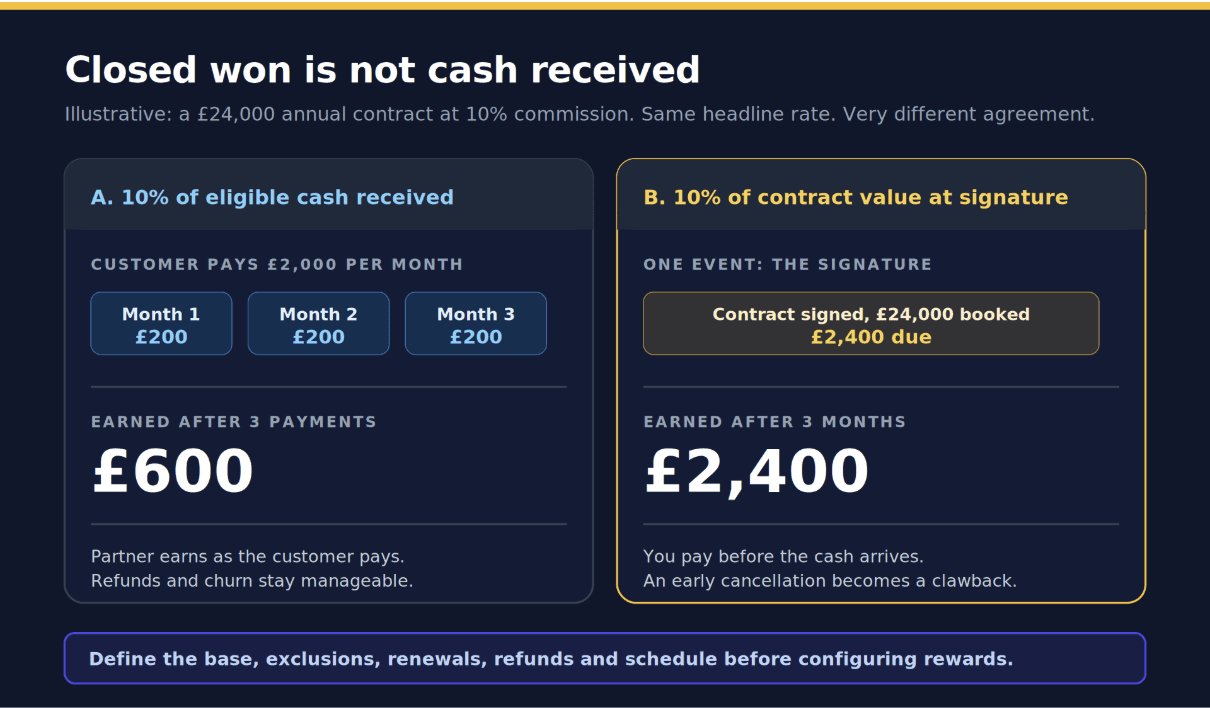Click 'You pay before the cash arrives' text
Viewport: 1210px width, 708px height.
click(783, 556)
